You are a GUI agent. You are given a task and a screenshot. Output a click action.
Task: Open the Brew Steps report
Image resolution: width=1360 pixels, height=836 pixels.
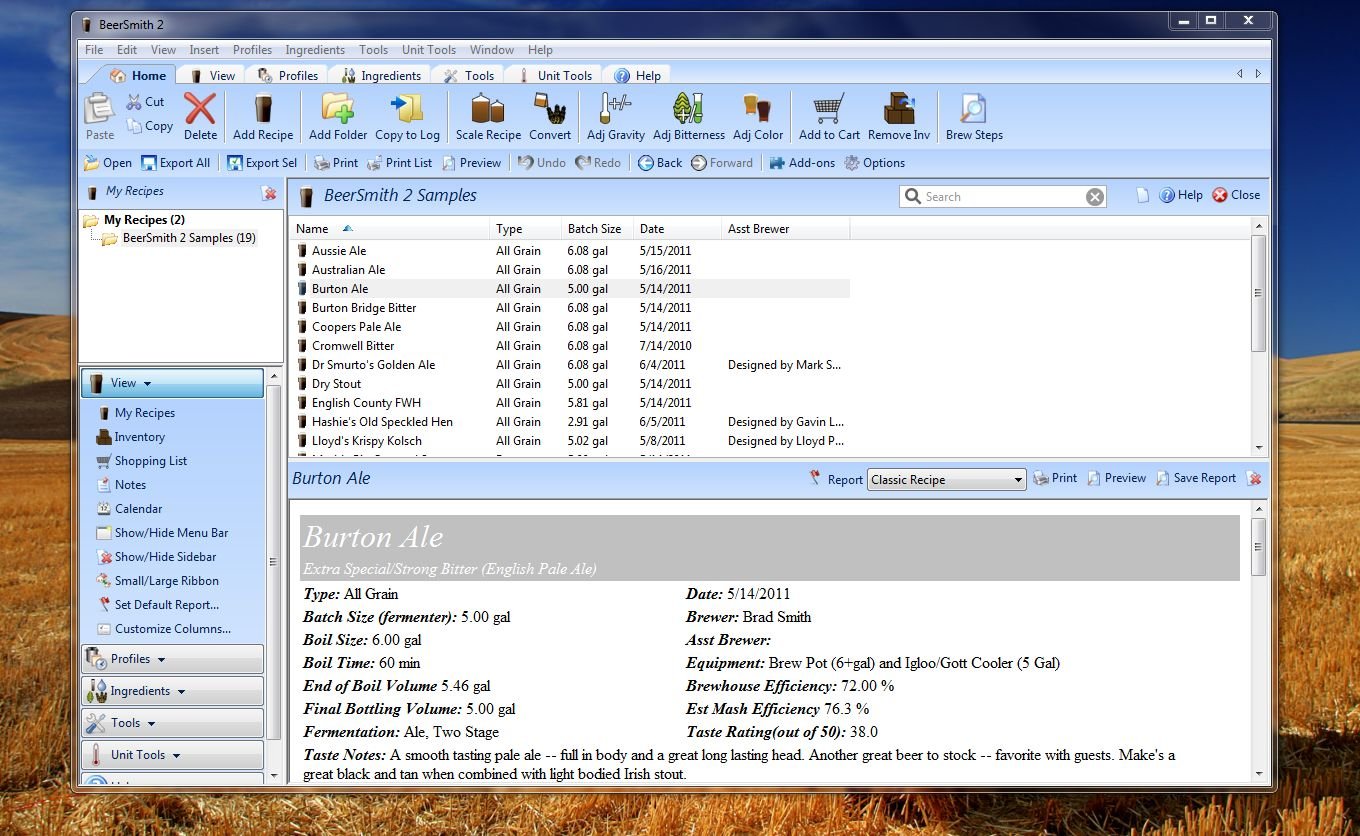click(974, 109)
